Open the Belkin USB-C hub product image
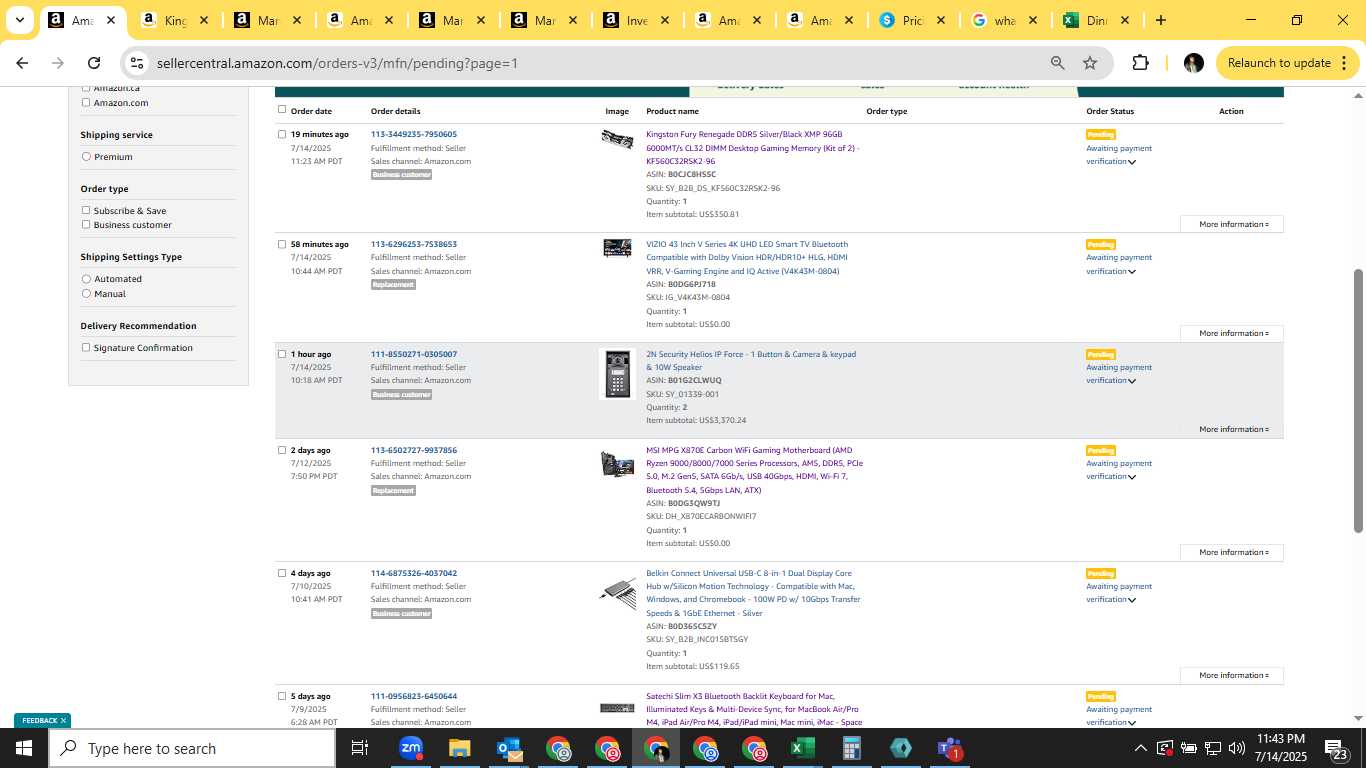Screen dimensions: 1366x768 click(617, 593)
